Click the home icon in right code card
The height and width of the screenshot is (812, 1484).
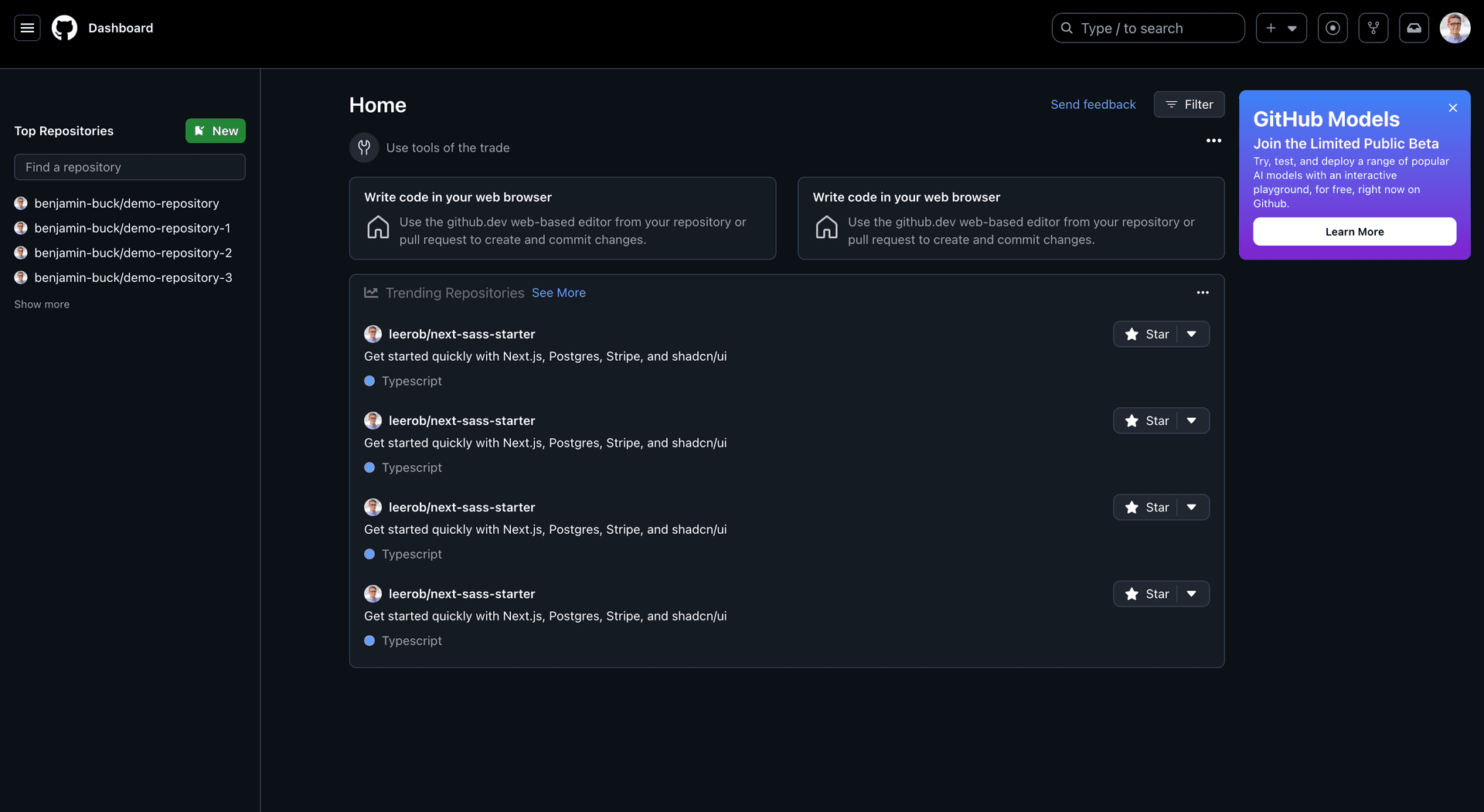826,227
